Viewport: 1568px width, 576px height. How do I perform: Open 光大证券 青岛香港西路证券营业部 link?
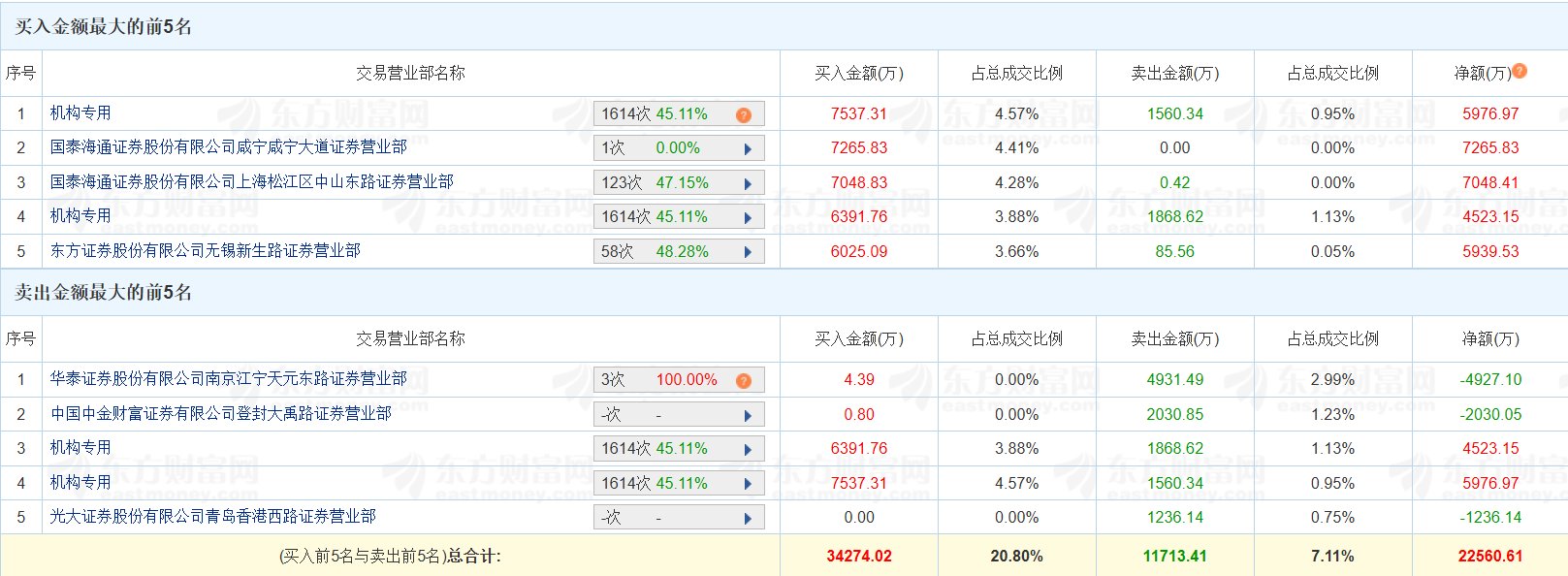(x=213, y=517)
